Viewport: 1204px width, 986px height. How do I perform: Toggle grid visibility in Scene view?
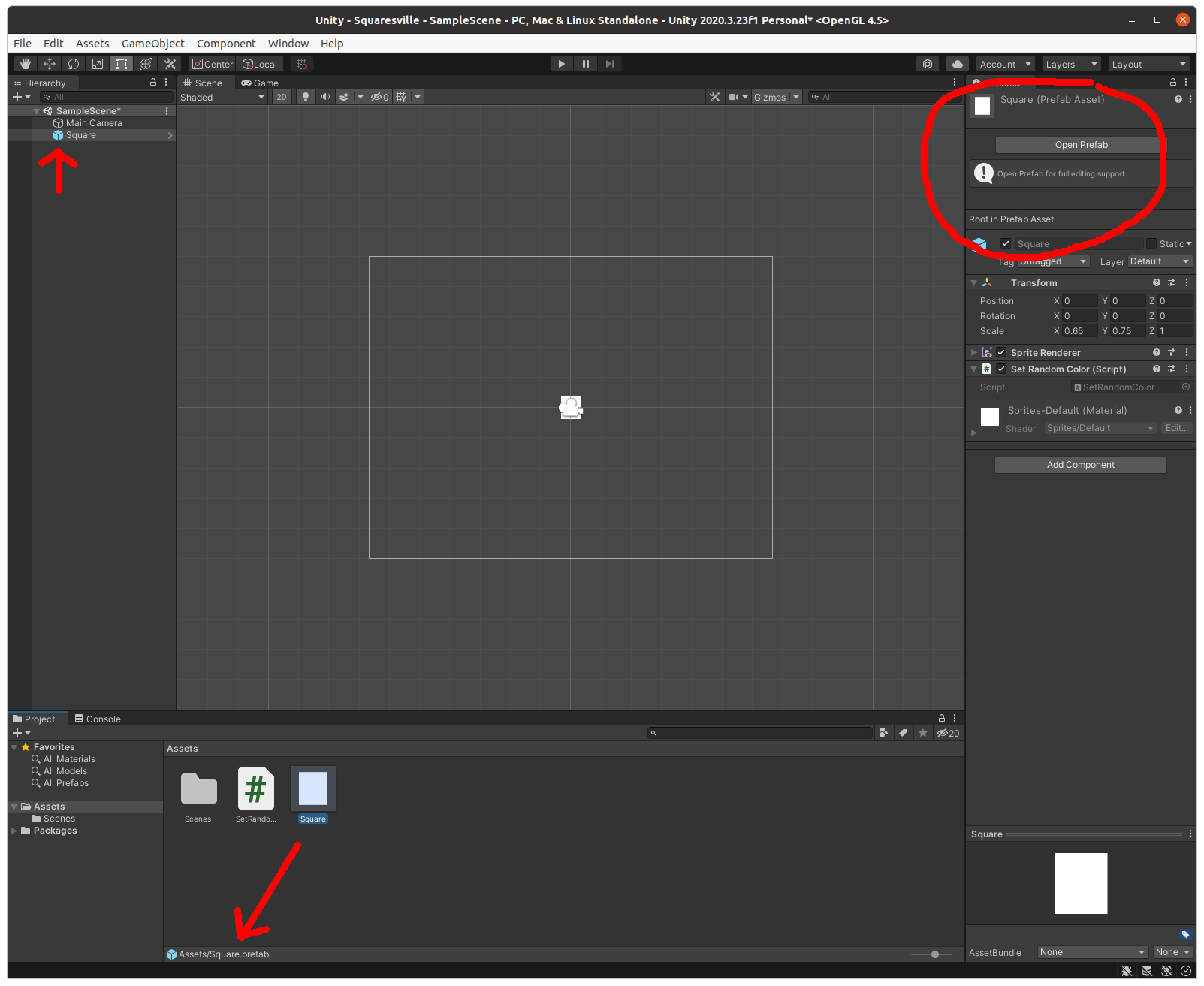point(400,97)
